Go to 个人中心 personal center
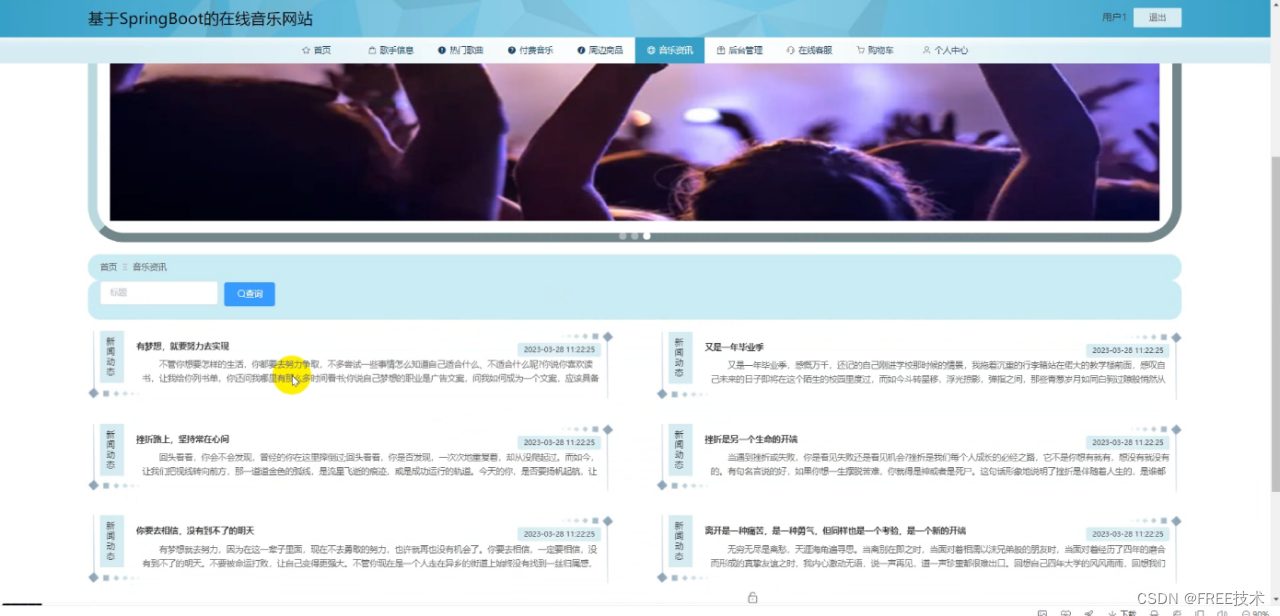This screenshot has width=1280, height=616. tap(945, 50)
